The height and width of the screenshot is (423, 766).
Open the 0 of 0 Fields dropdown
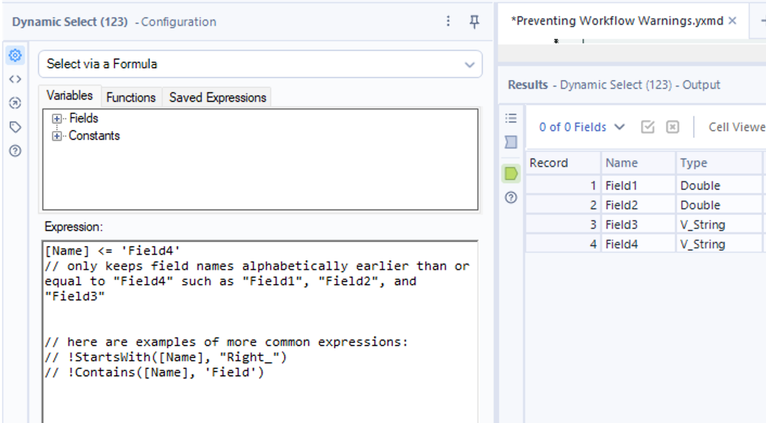581,127
